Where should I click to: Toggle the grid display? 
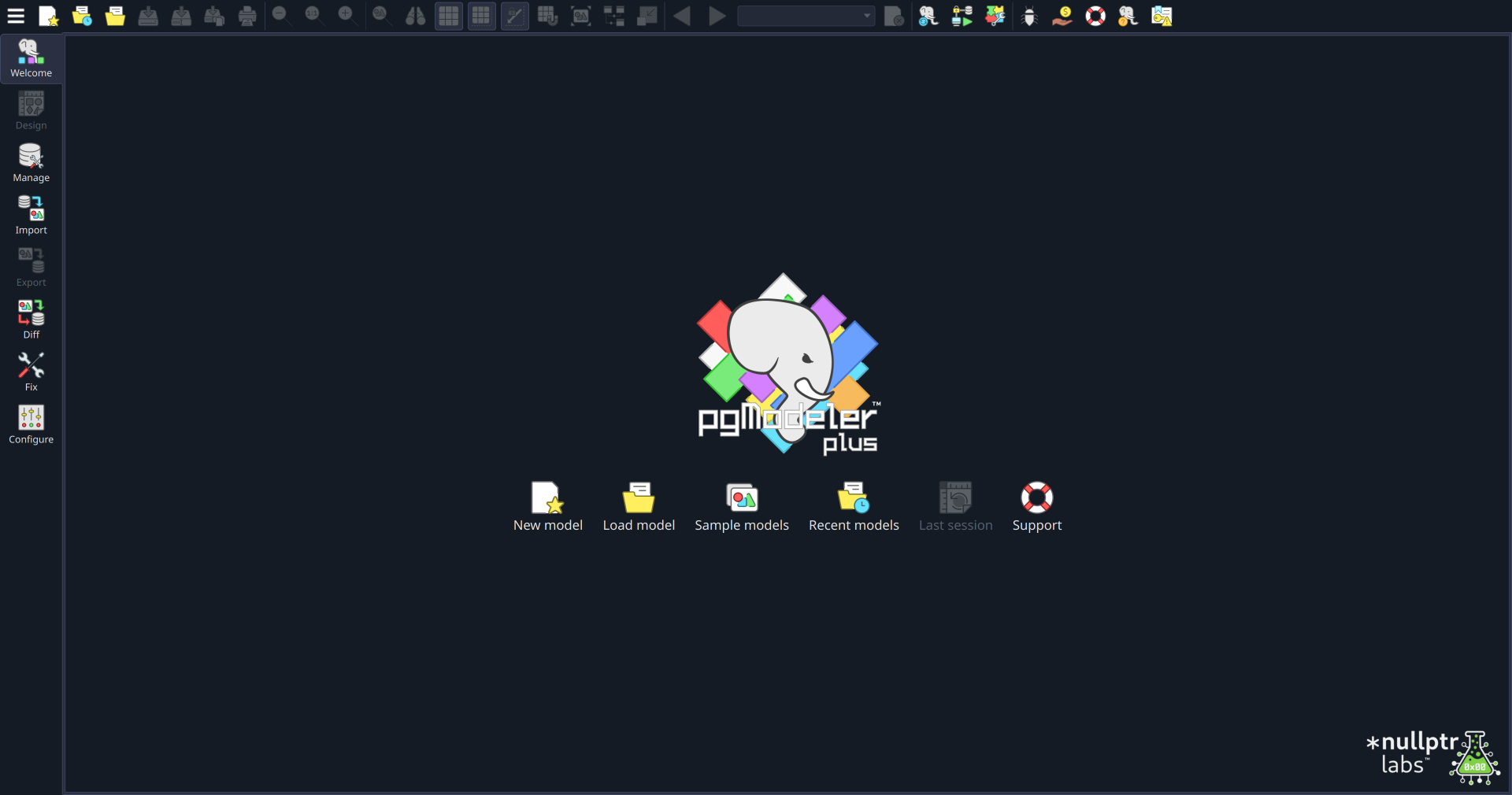(x=447, y=16)
